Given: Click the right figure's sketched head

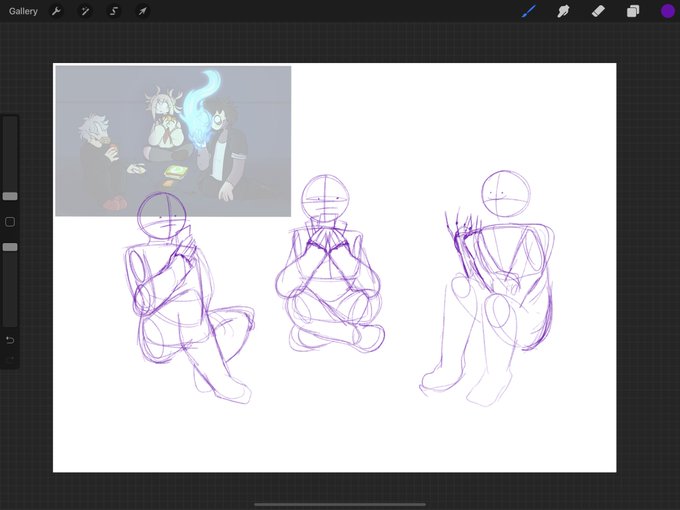Looking at the screenshot, I should 506,193.
